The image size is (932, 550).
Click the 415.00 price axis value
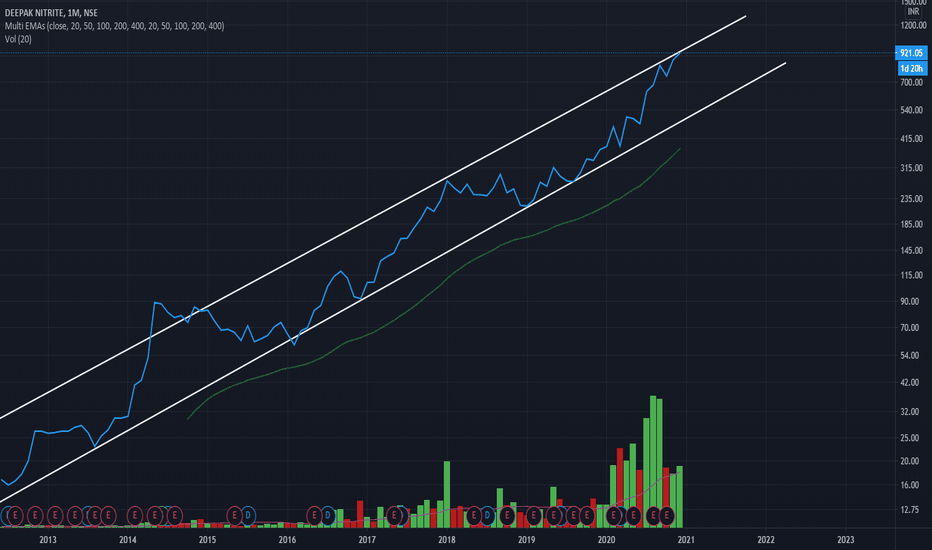912,139
